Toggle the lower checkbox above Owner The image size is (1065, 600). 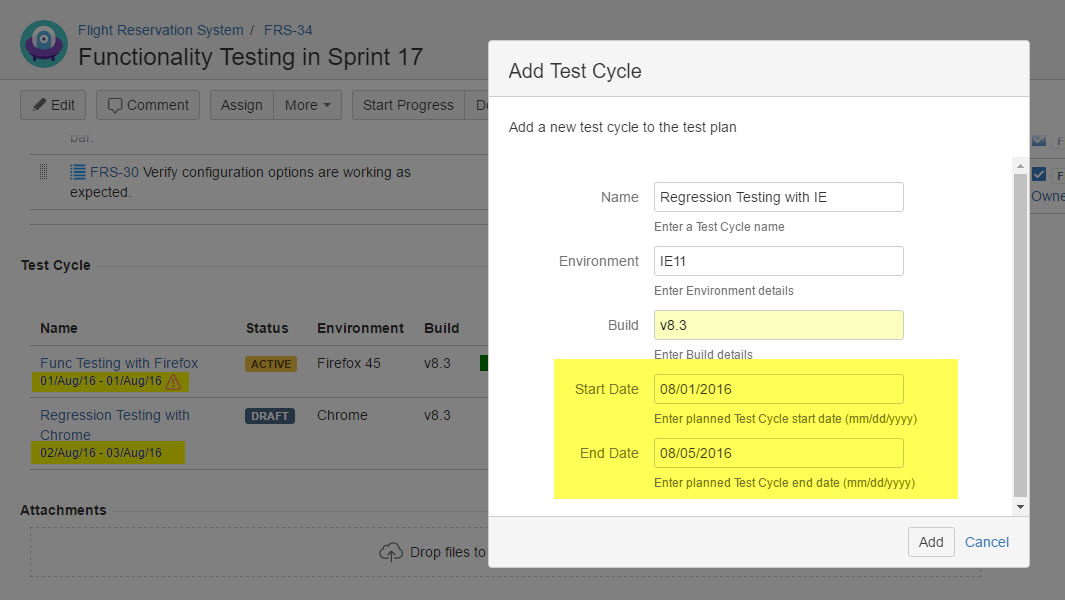tap(1039, 174)
